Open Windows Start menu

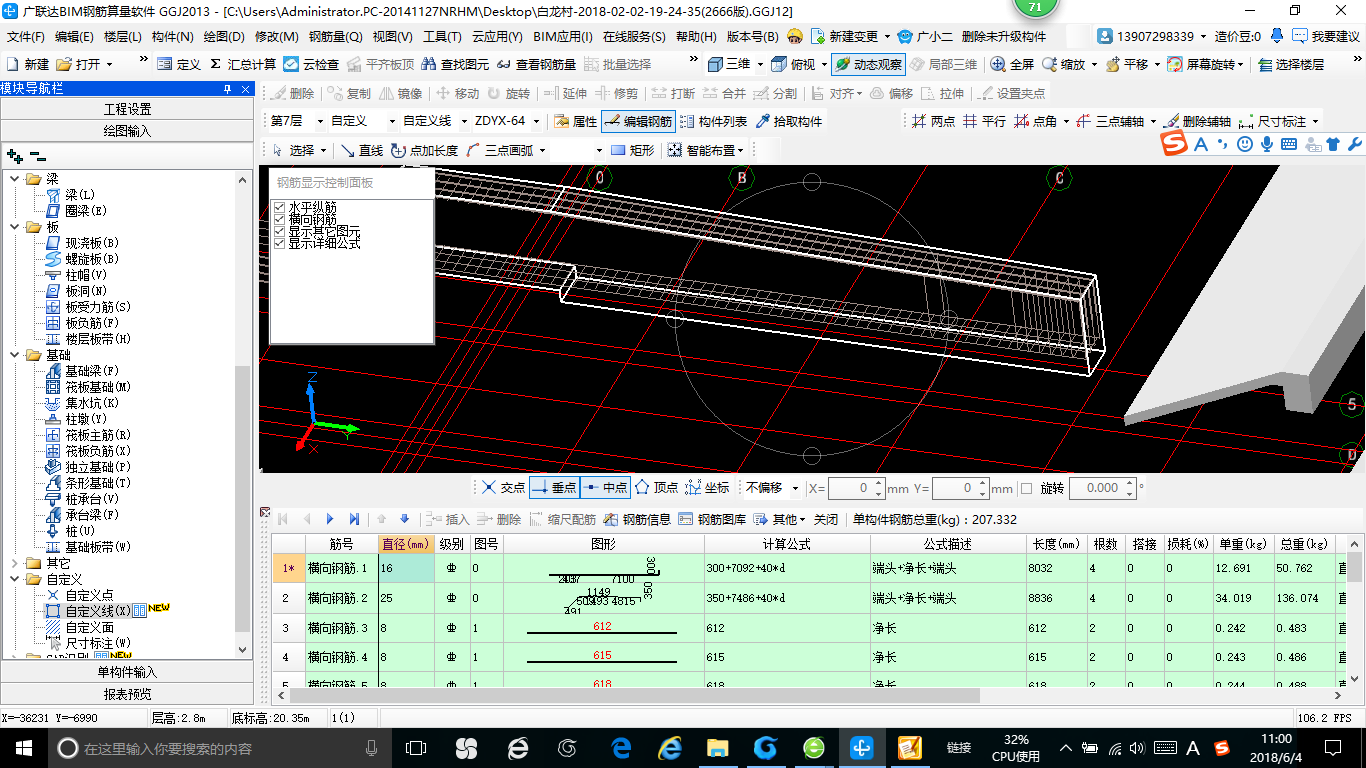(24, 747)
